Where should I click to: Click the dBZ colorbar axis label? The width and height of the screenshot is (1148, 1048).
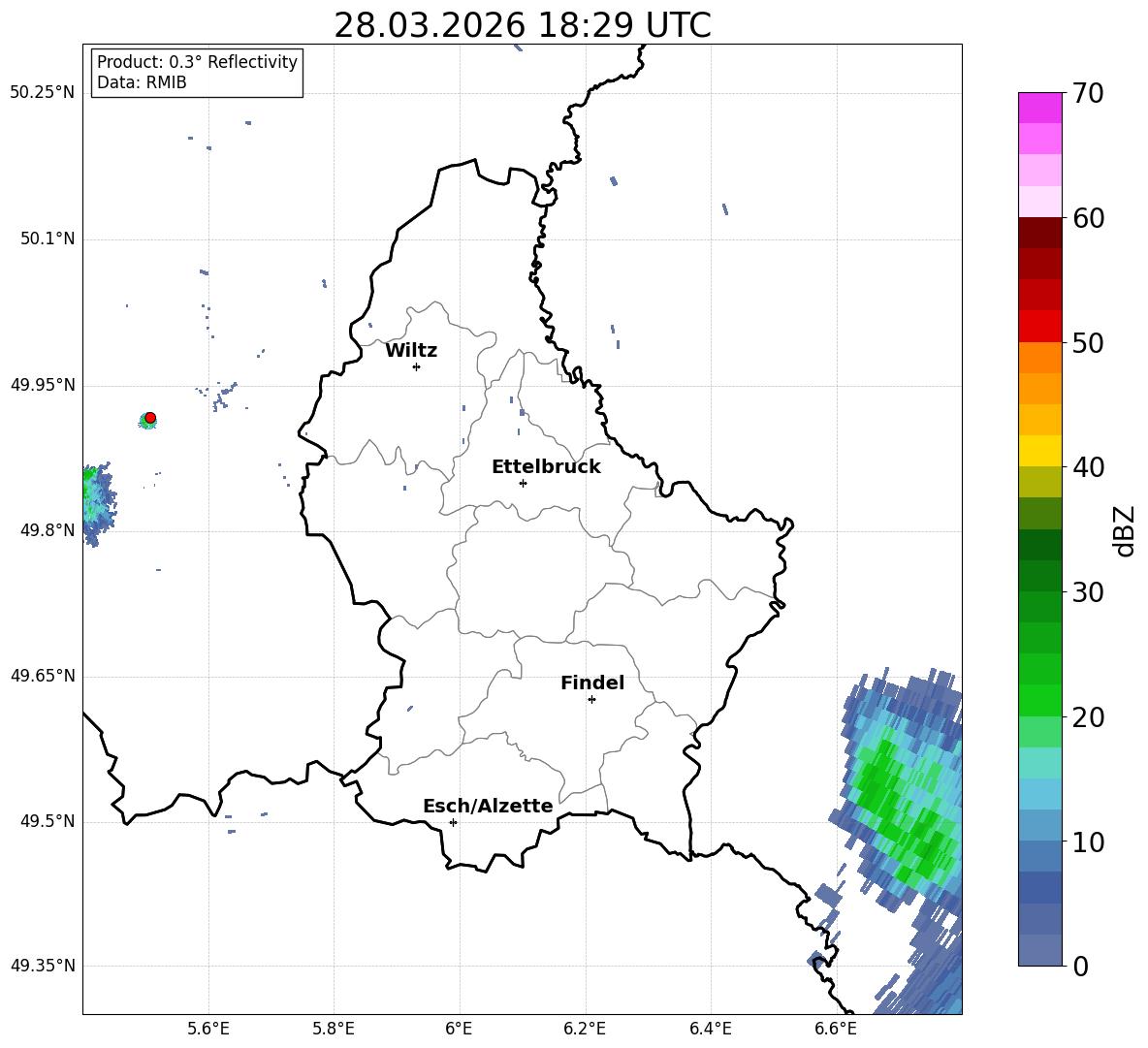(1124, 530)
